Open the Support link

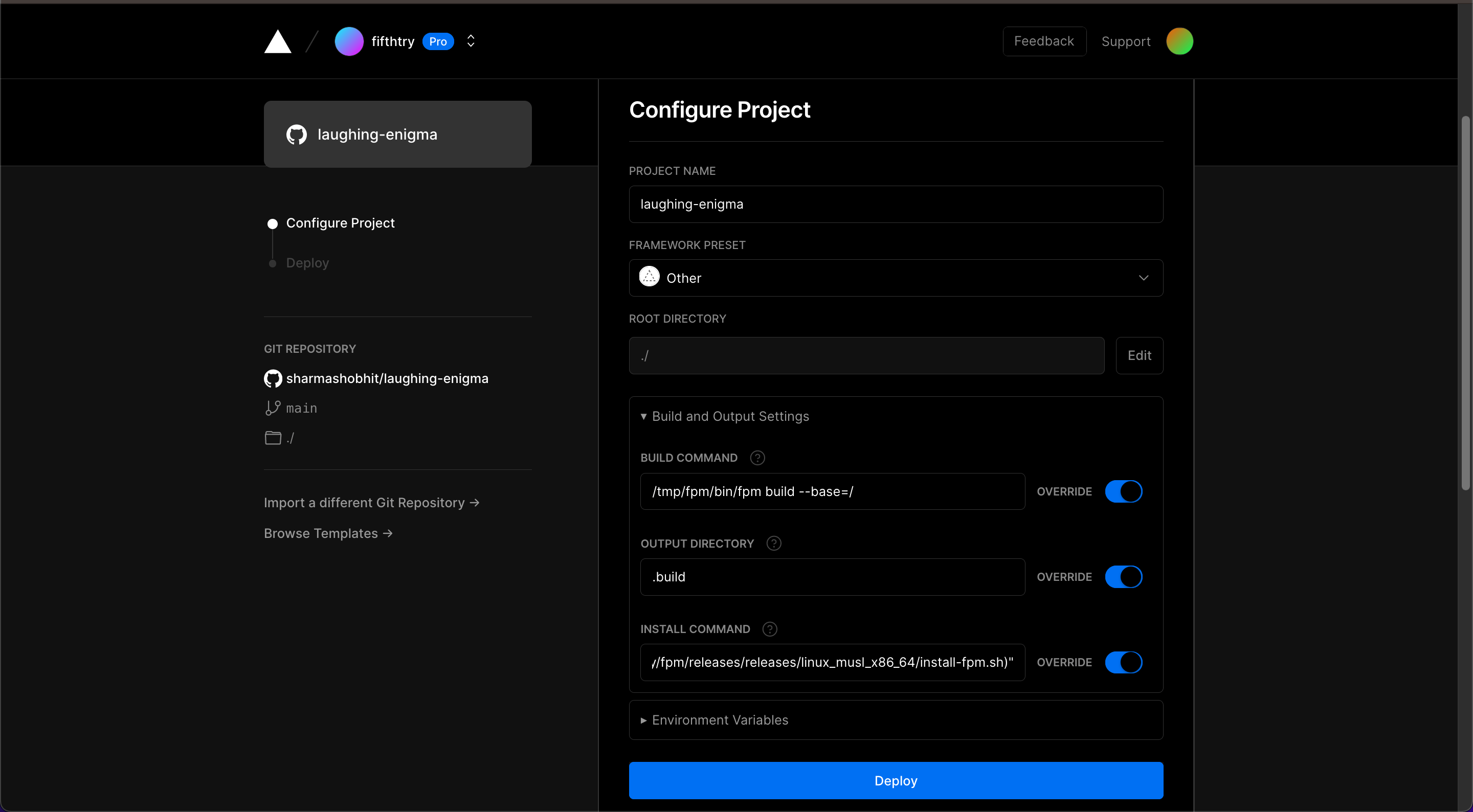point(1125,41)
